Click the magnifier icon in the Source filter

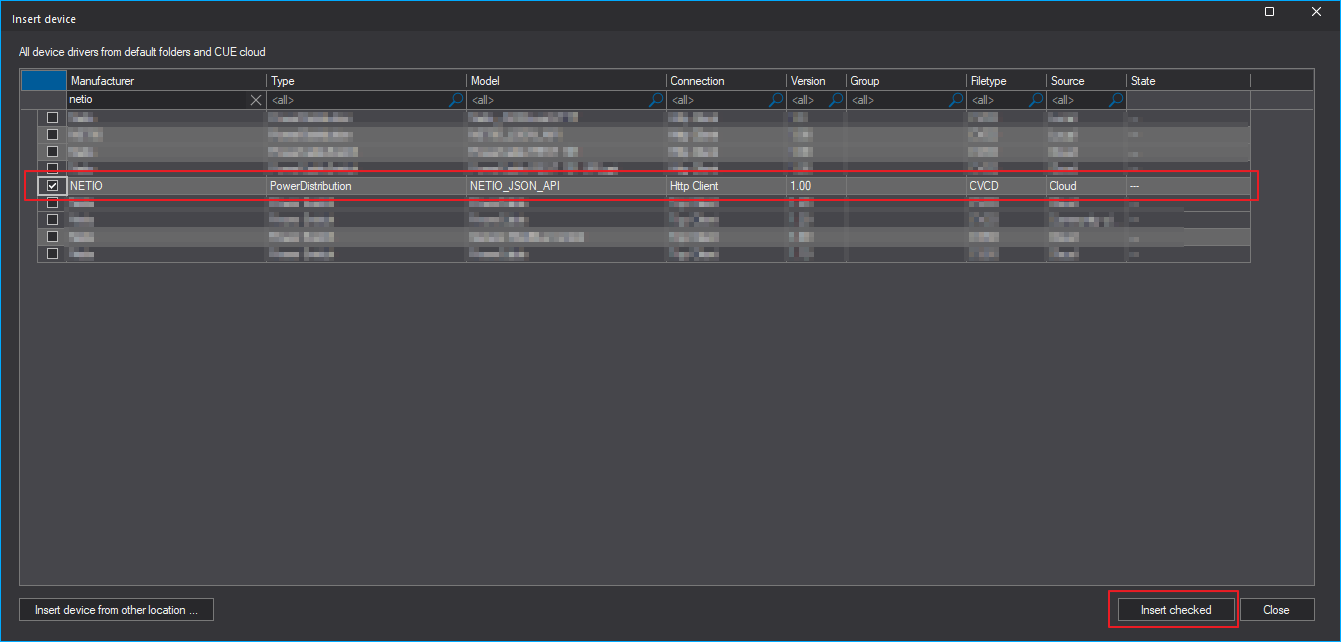tap(1116, 100)
